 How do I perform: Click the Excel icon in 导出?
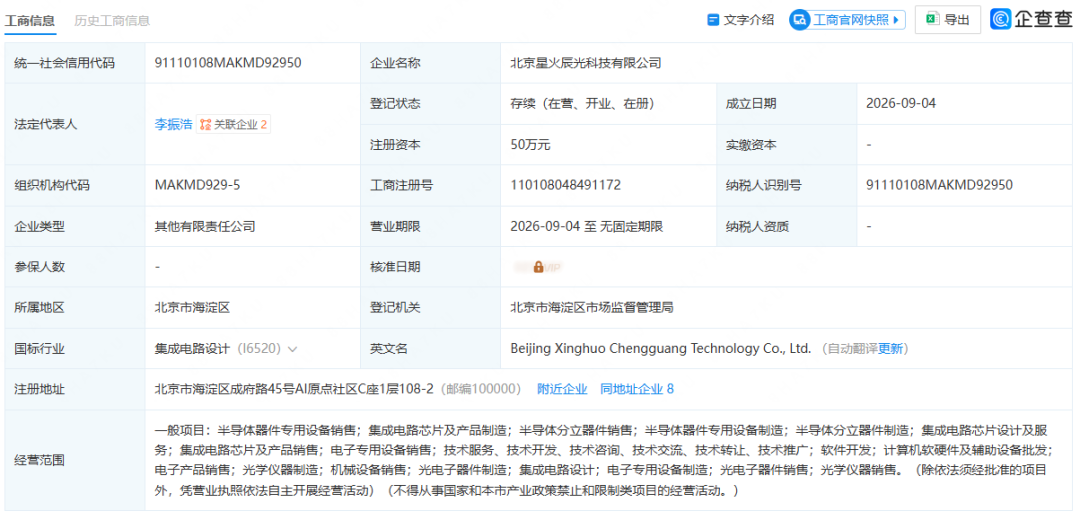(933, 20)
